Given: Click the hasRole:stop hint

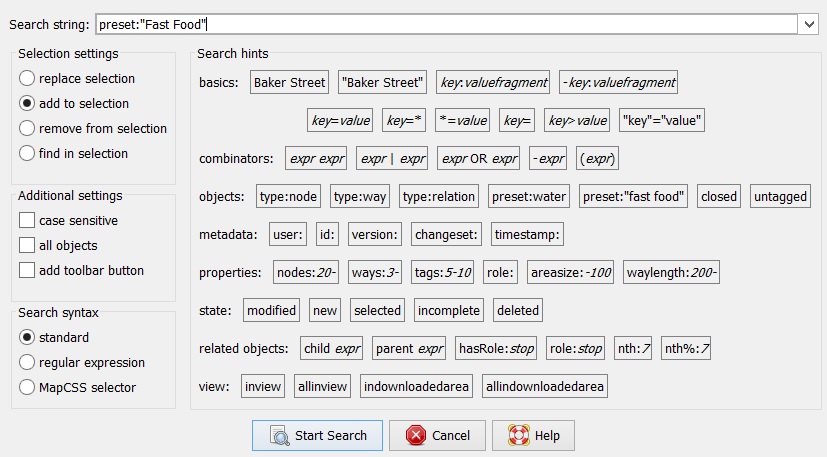Looking at the screenshot, I should (496, 348).
